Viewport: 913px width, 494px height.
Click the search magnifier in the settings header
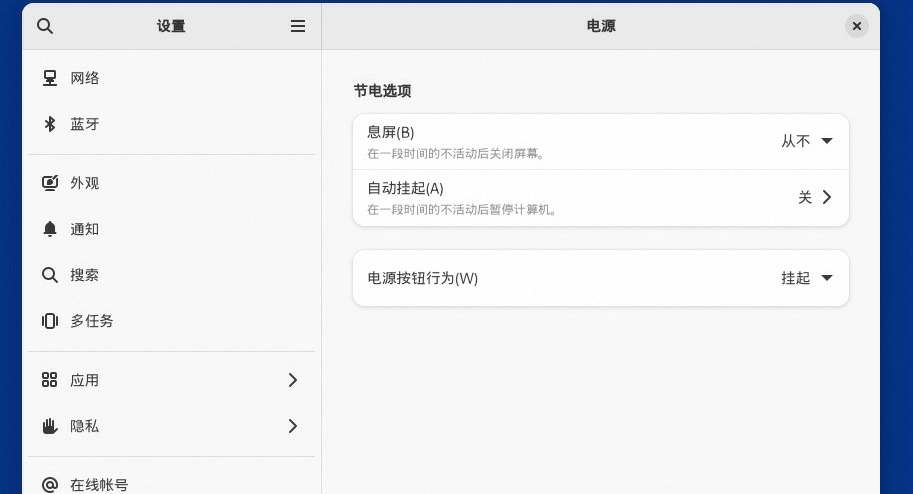45,26
